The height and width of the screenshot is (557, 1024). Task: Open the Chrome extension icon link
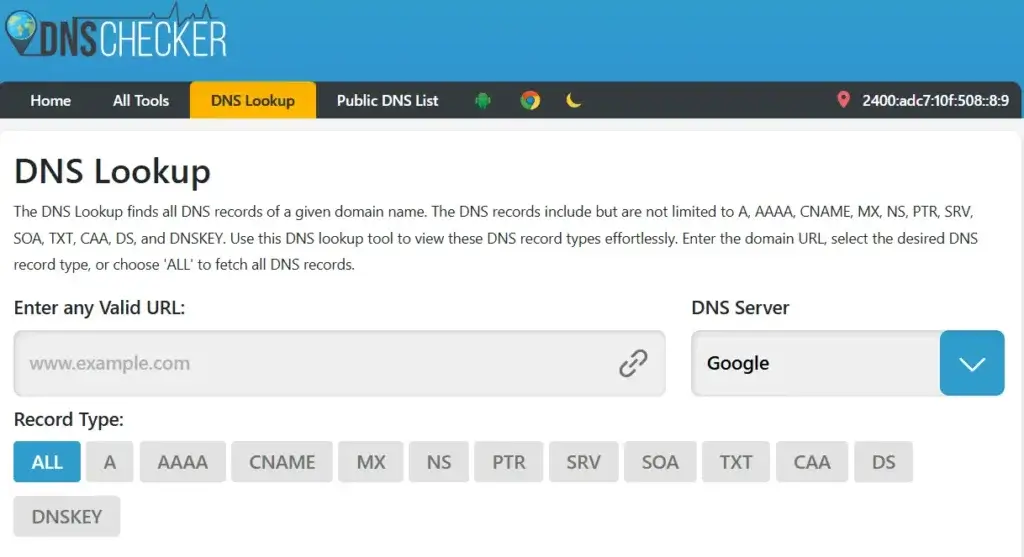[530, 101]
